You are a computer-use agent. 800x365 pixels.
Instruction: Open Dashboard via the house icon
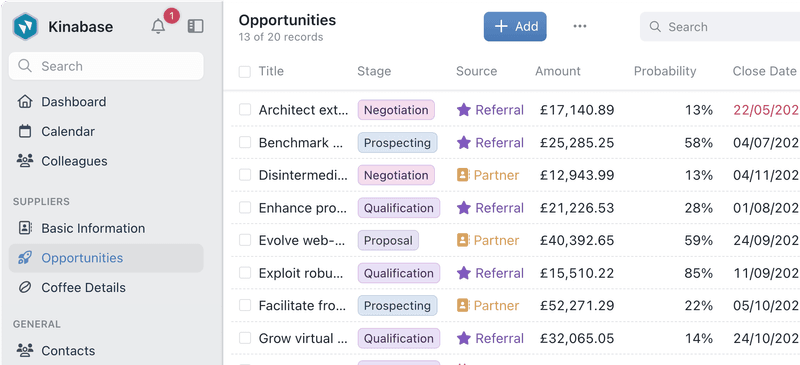[24, 102]
